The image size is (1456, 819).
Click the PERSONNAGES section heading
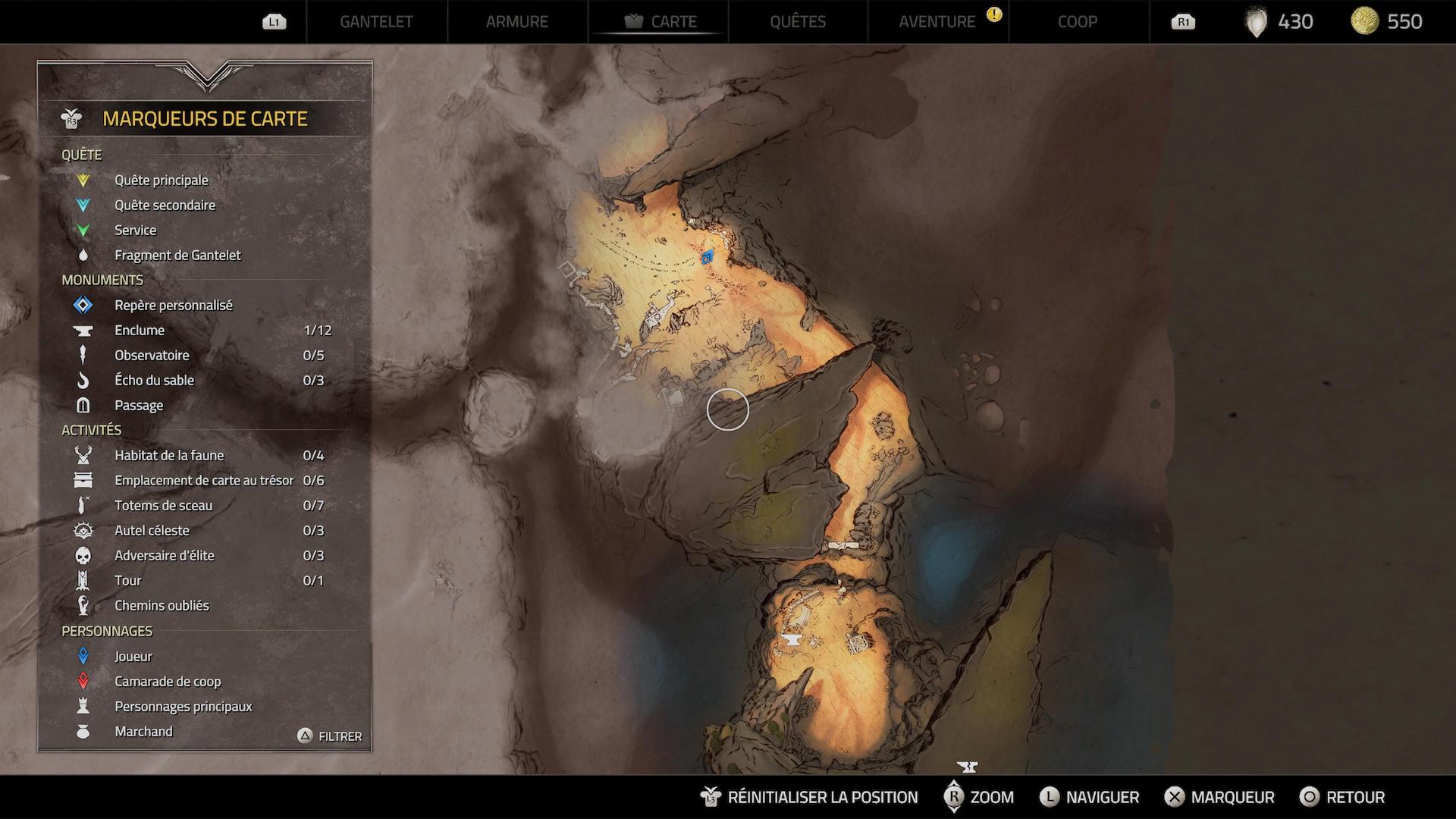(x=107, y=631)
